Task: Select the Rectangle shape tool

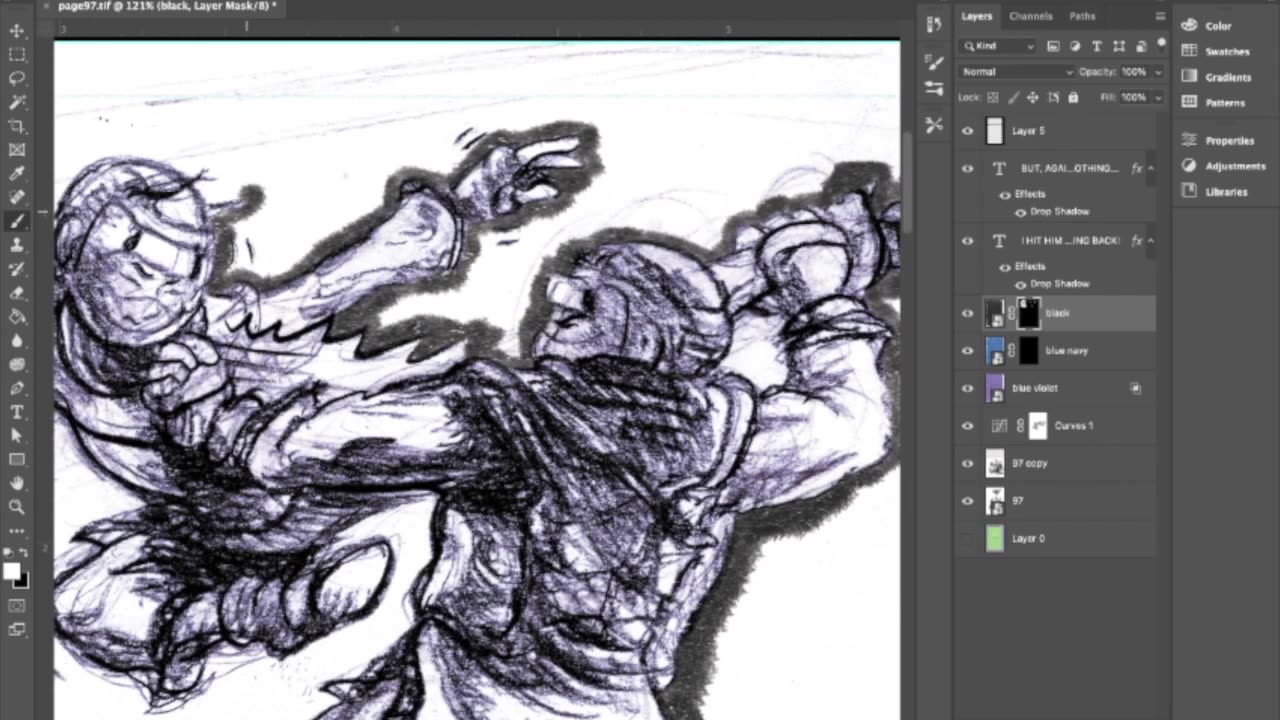Action: [17, 460]
